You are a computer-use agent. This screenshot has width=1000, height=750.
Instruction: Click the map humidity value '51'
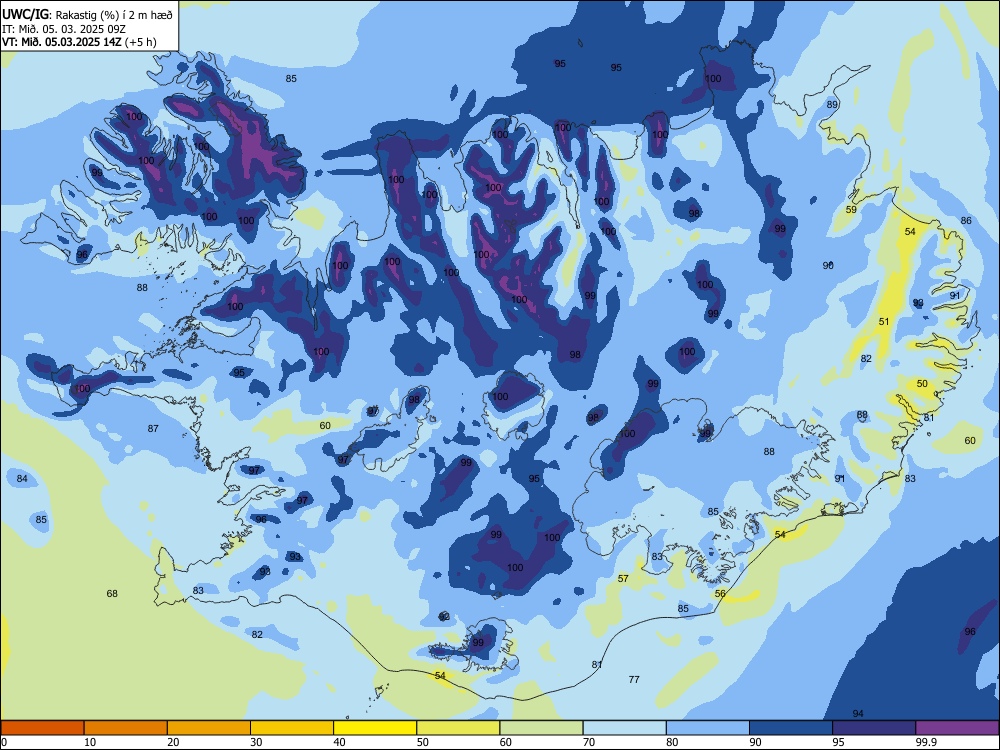[x=884, y=321]
